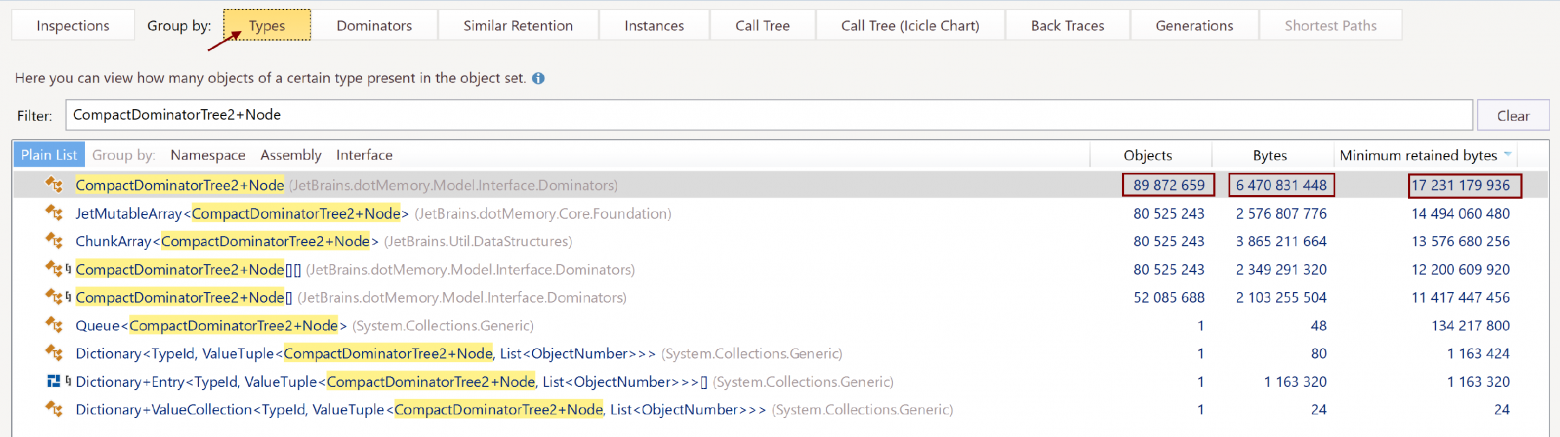Click icon beside ChunkArray row
Image resolution: width=1560 pixels, height=437 pixels.
click(x=54, y=241)
